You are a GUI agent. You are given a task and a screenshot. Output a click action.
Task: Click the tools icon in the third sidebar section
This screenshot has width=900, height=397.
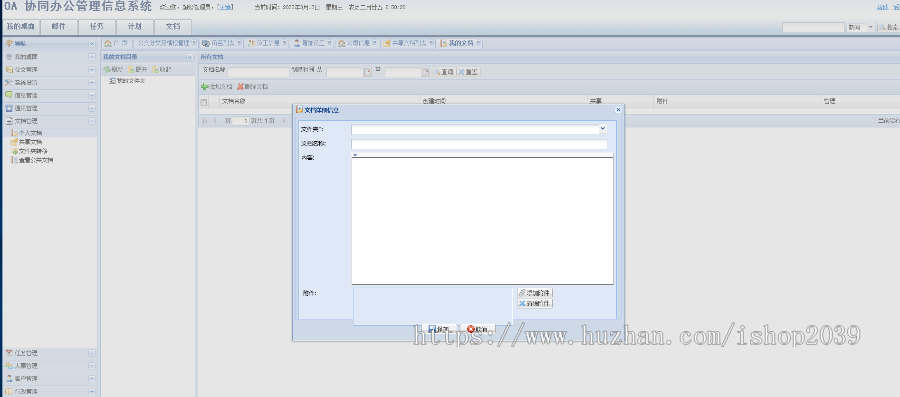click(x=9, y=83)
